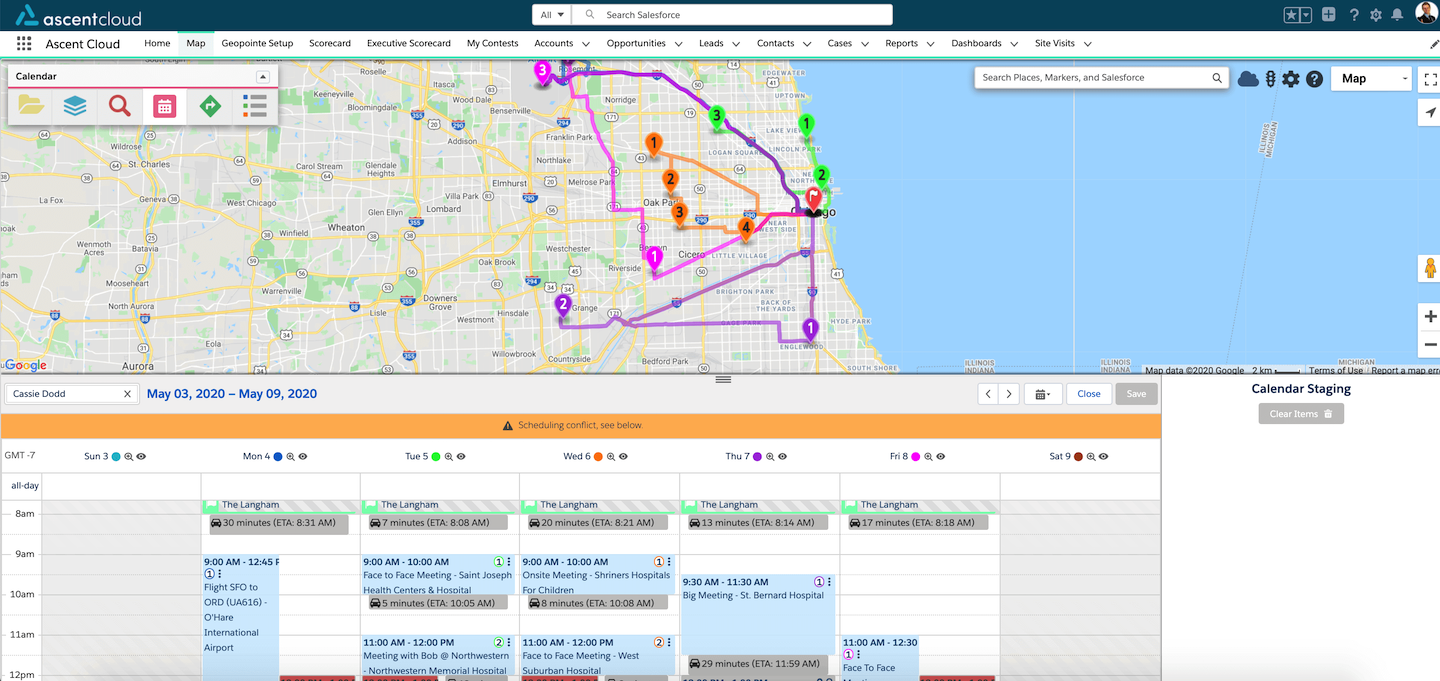The height and width of the screenshot is (681, 1440).
Task: Expand the Accounts tab chevron
Action: pos(586,44)
